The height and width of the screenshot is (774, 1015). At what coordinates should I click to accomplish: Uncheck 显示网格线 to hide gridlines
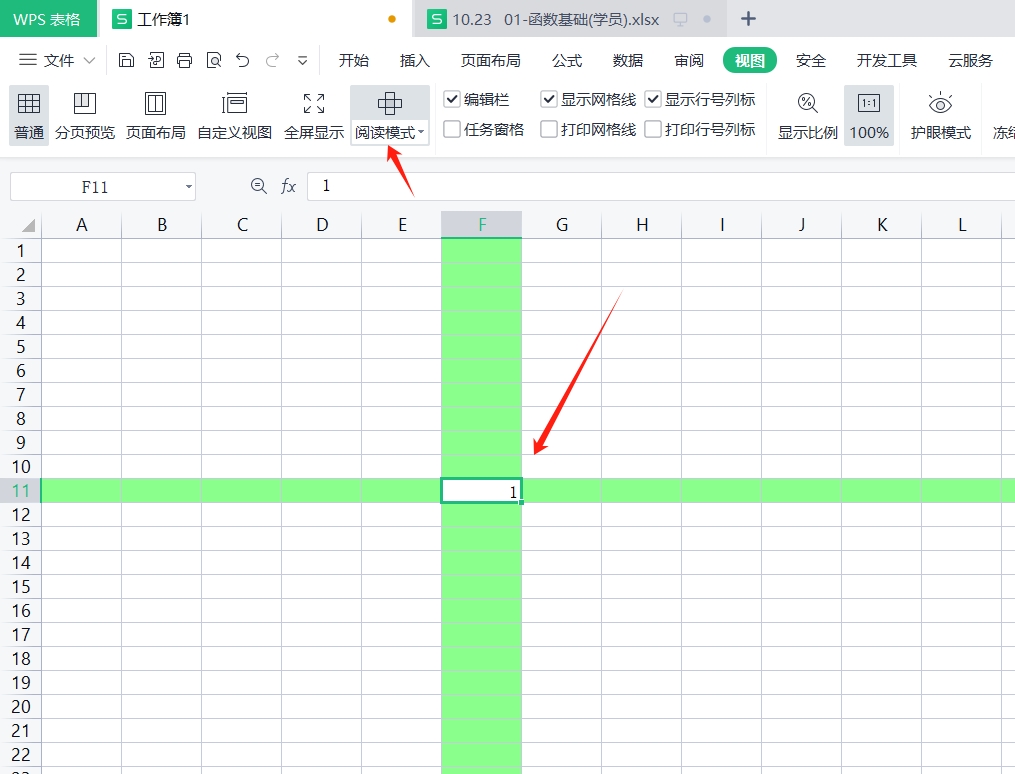point(549,99)
